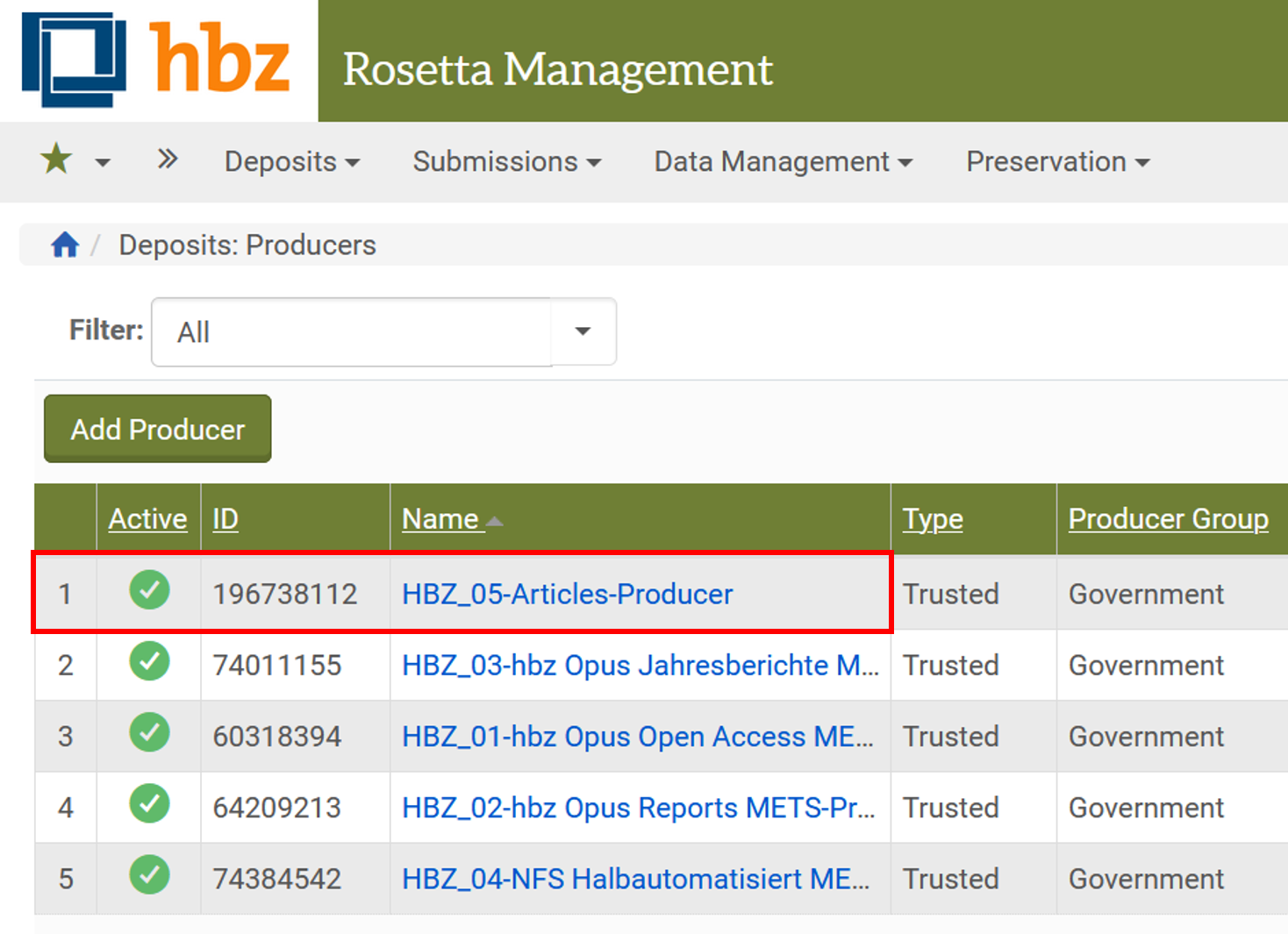1288x934 pixels.
Task: Open the Submissions menu
Action: point(506,162)
